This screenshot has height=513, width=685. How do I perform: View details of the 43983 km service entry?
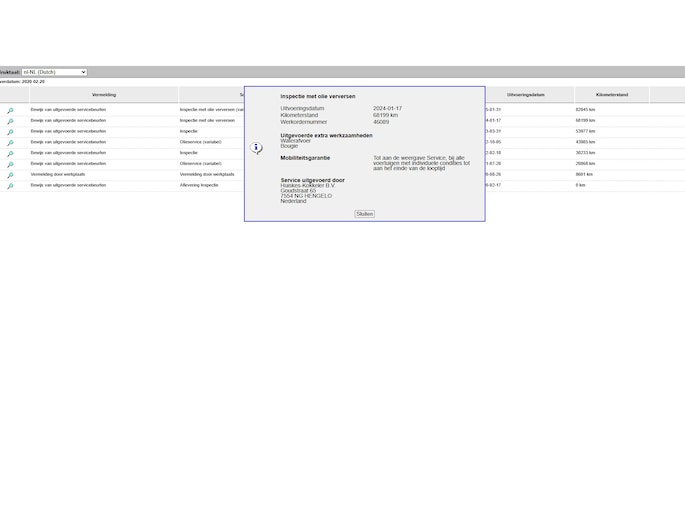[x=10, y=143]
